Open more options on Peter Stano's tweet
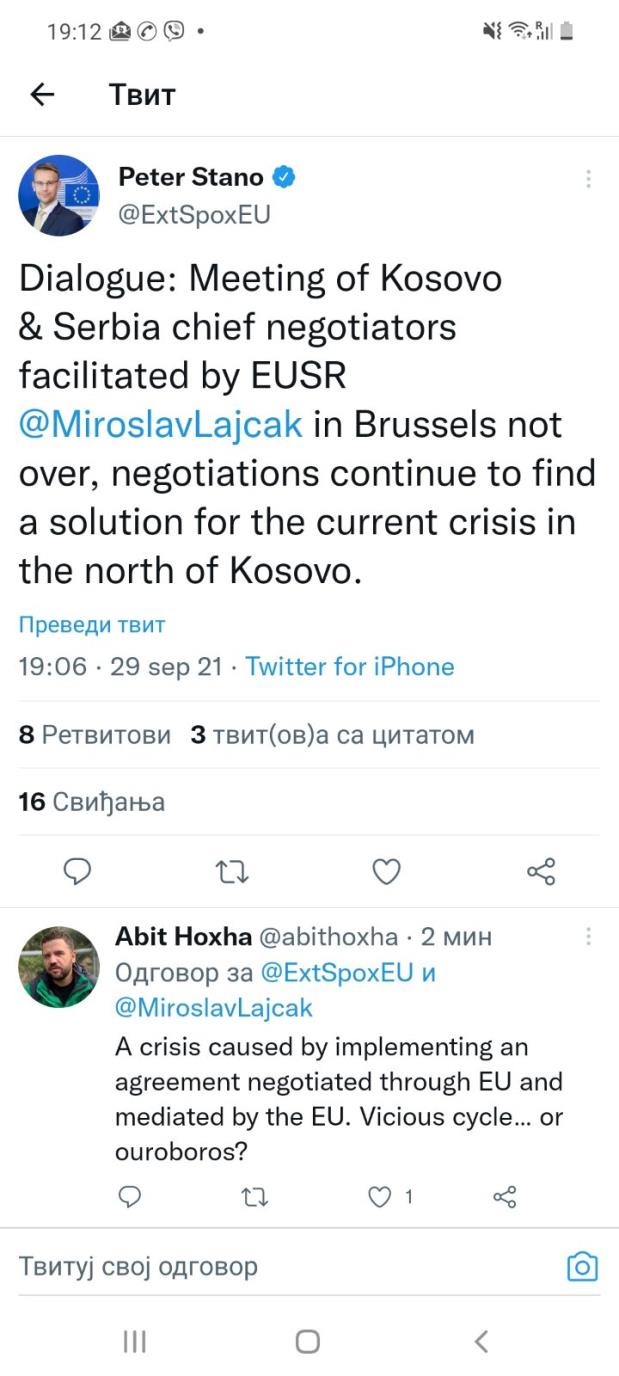This screenshot has width=619, height=1376. [x=588, y=179]
